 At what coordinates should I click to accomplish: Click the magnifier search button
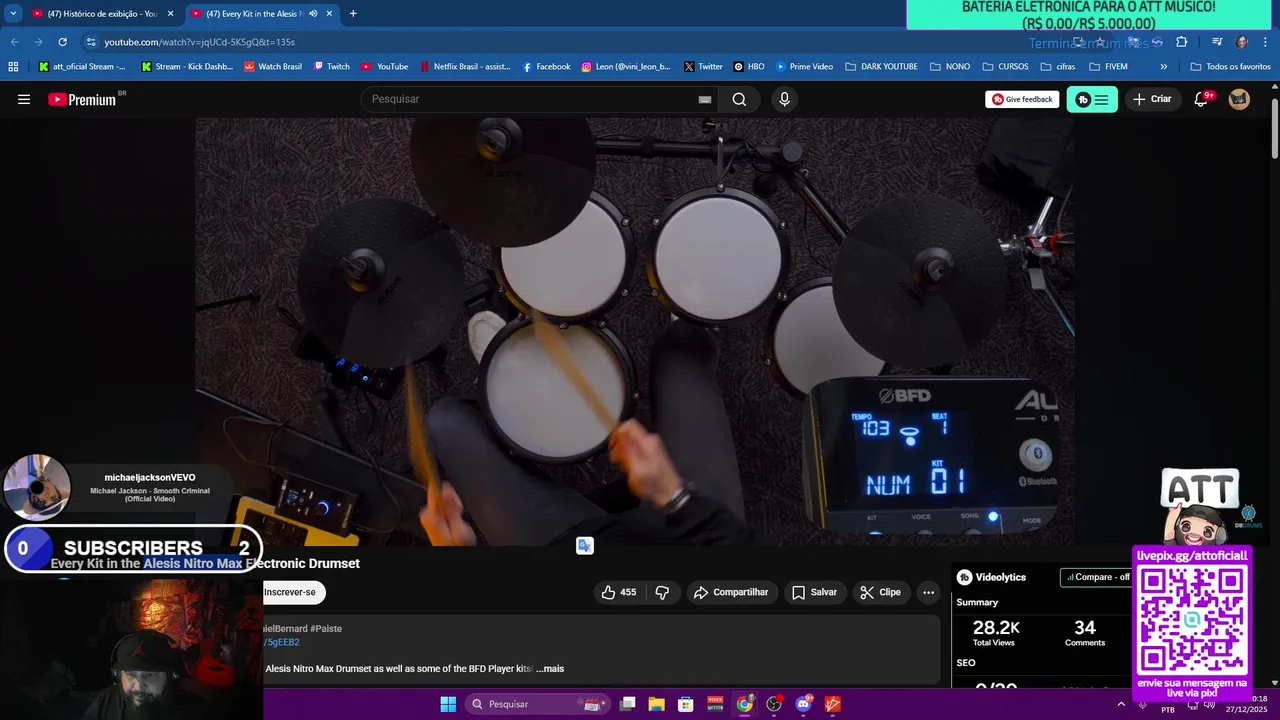click(x=739, y=99)
